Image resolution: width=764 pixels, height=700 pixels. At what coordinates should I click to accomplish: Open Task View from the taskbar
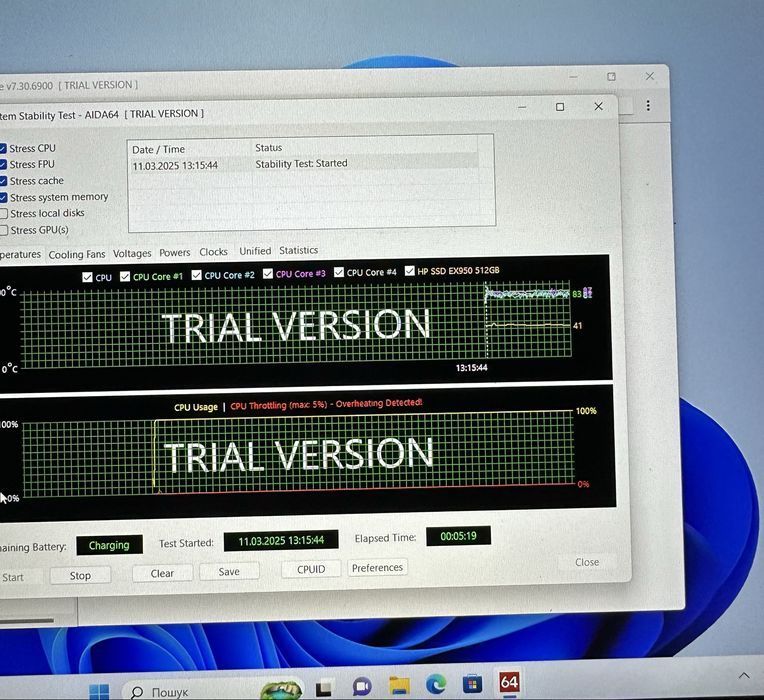[x=324, y=688]
